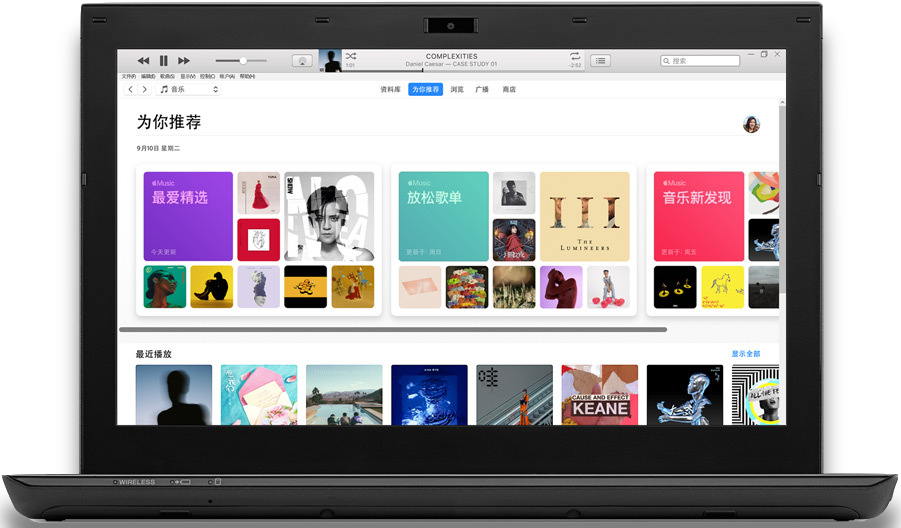Skip to next track

[184, 60]
